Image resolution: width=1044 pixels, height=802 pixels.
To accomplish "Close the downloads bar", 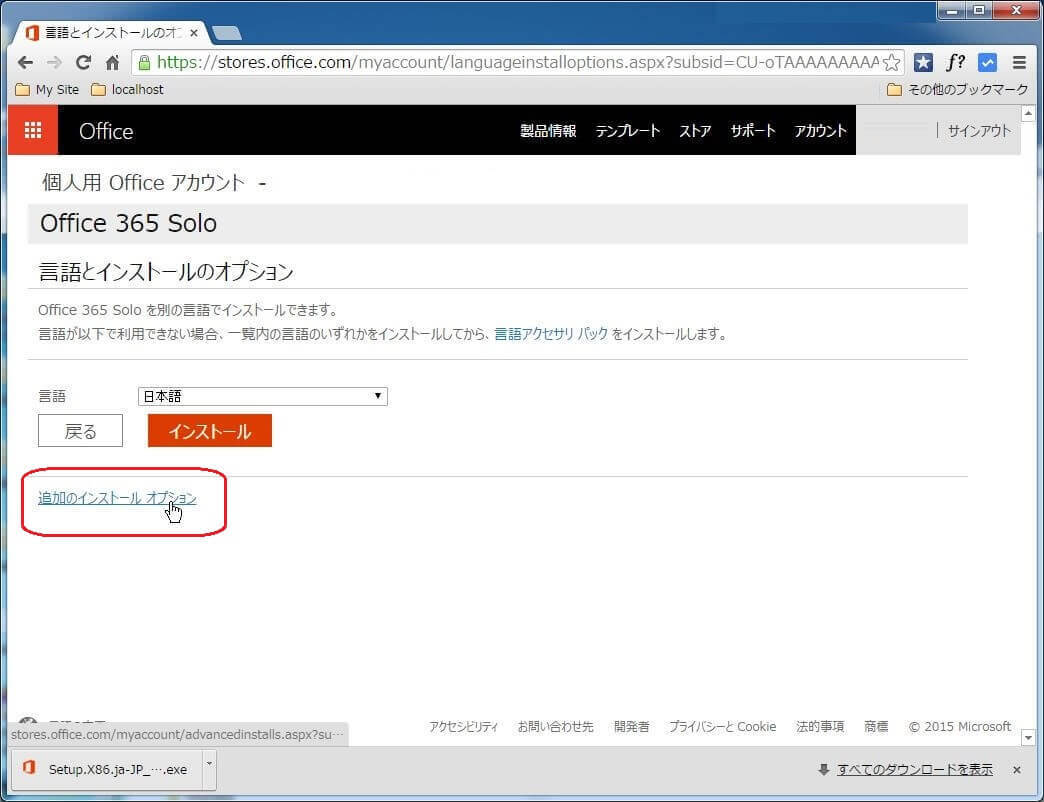I will (x=1017, y=770).
